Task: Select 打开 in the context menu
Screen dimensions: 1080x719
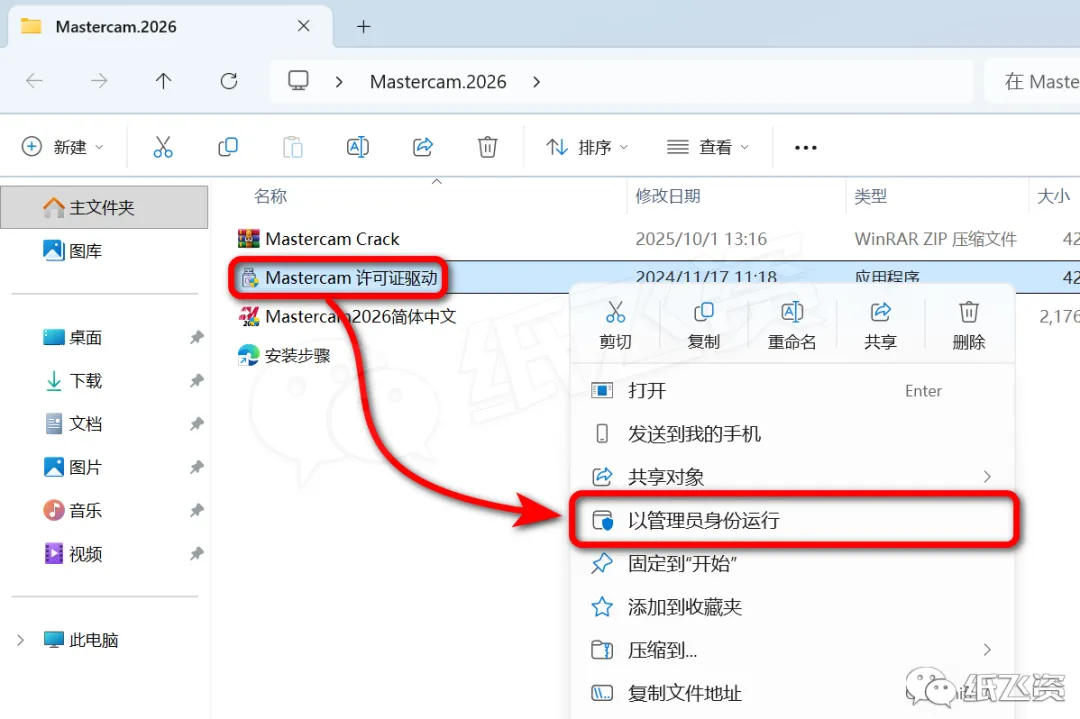Action: click(793, 390)
